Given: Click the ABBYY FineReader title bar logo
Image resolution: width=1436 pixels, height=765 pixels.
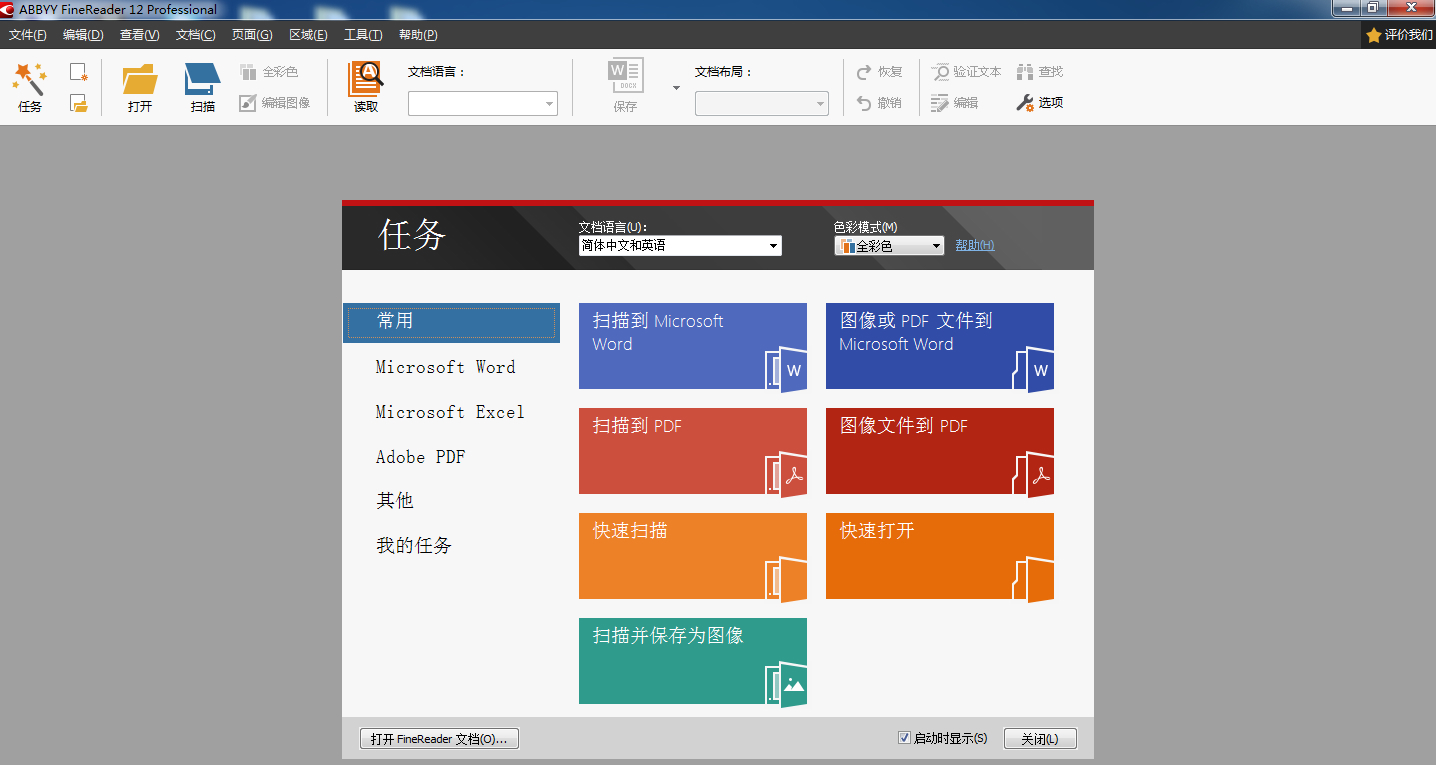Looking at the screenshot, I should pos(8,9).
